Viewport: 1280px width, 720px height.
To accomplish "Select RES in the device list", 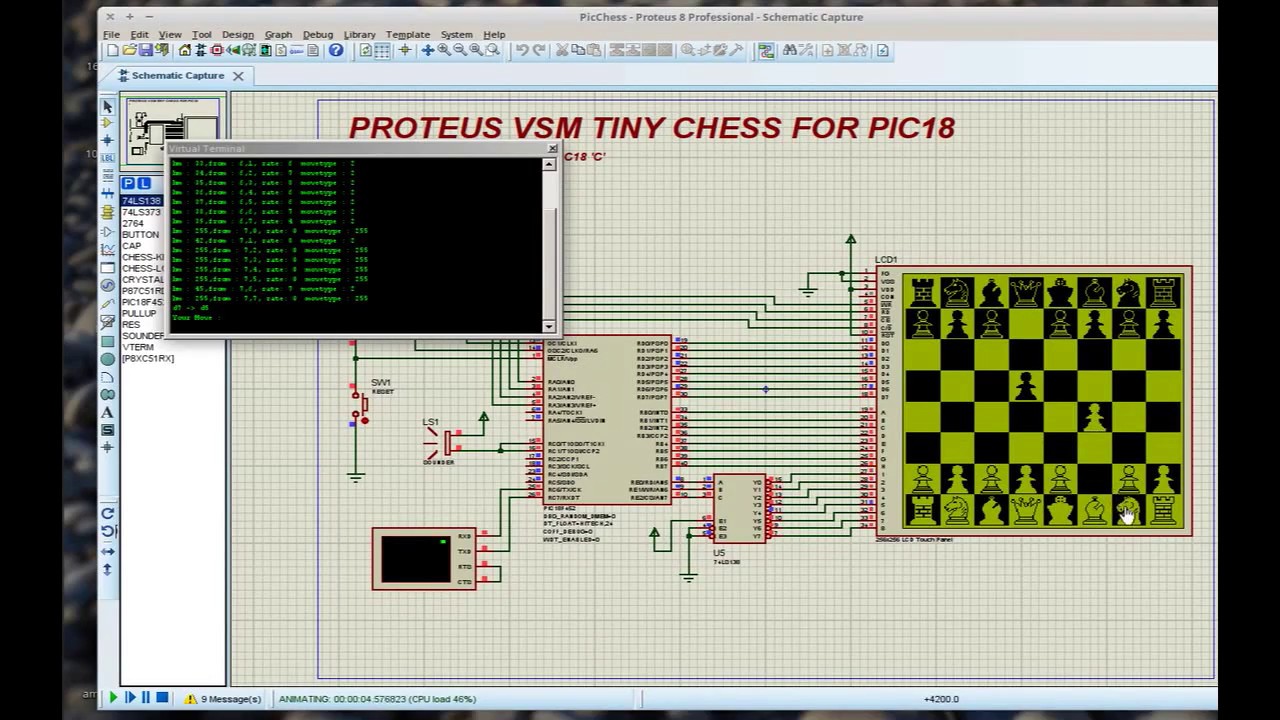I will 131,325.
